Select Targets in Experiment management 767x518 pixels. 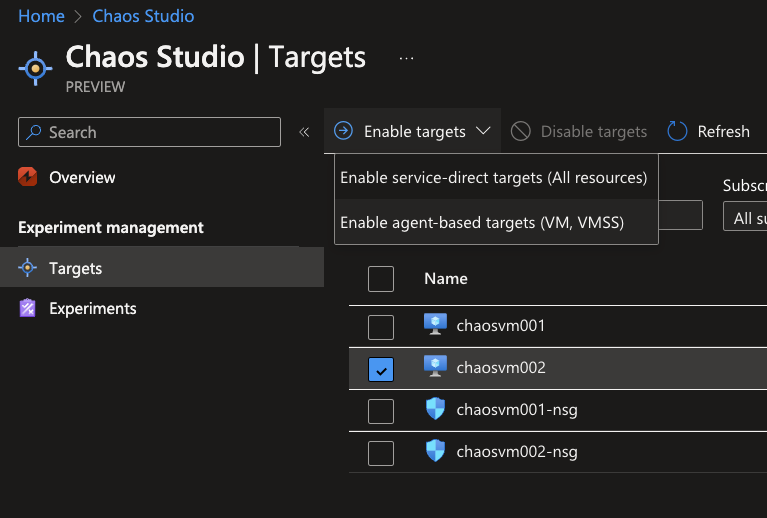(x=162, y=267)
